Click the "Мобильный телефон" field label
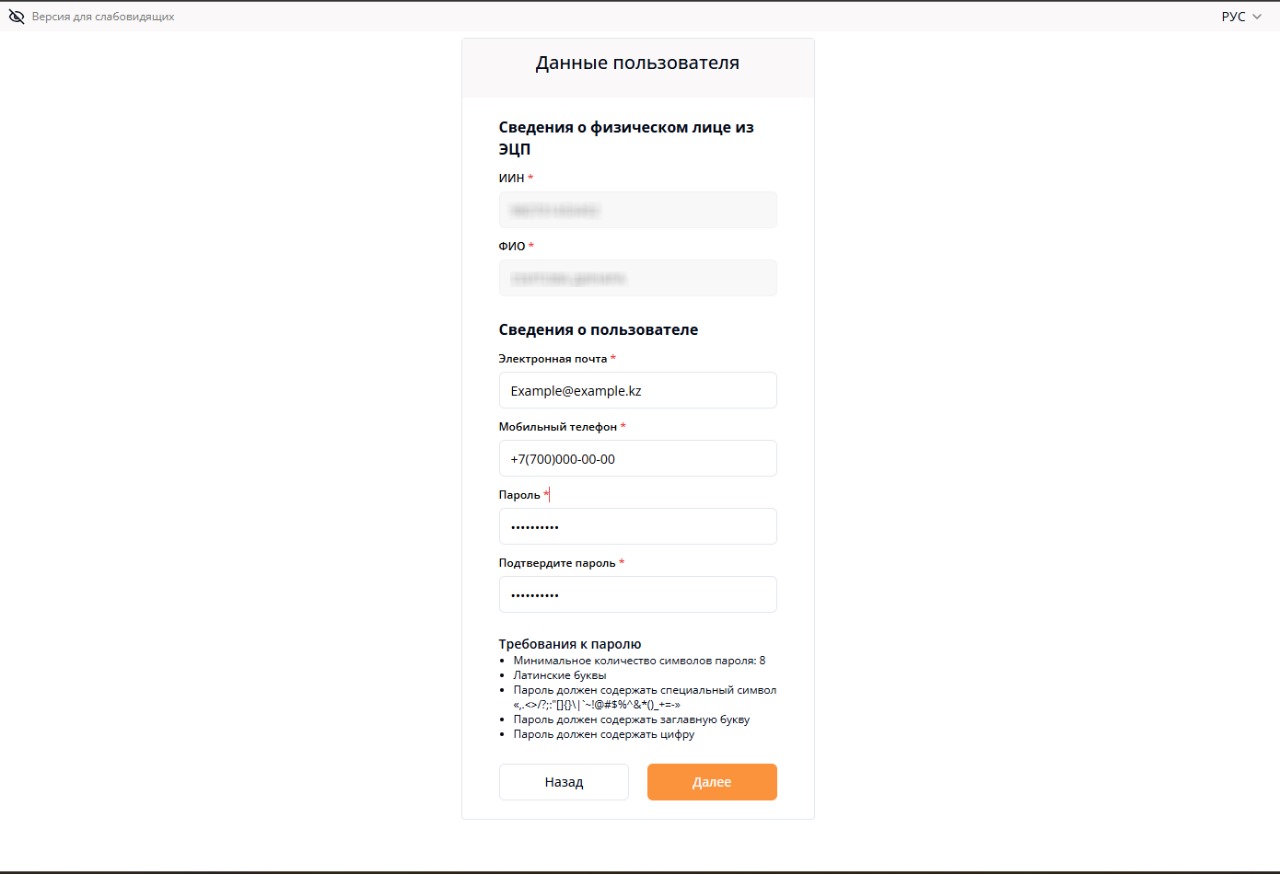Image resolution: width=1280 pixels, height=874 pixels. point(557,426)
